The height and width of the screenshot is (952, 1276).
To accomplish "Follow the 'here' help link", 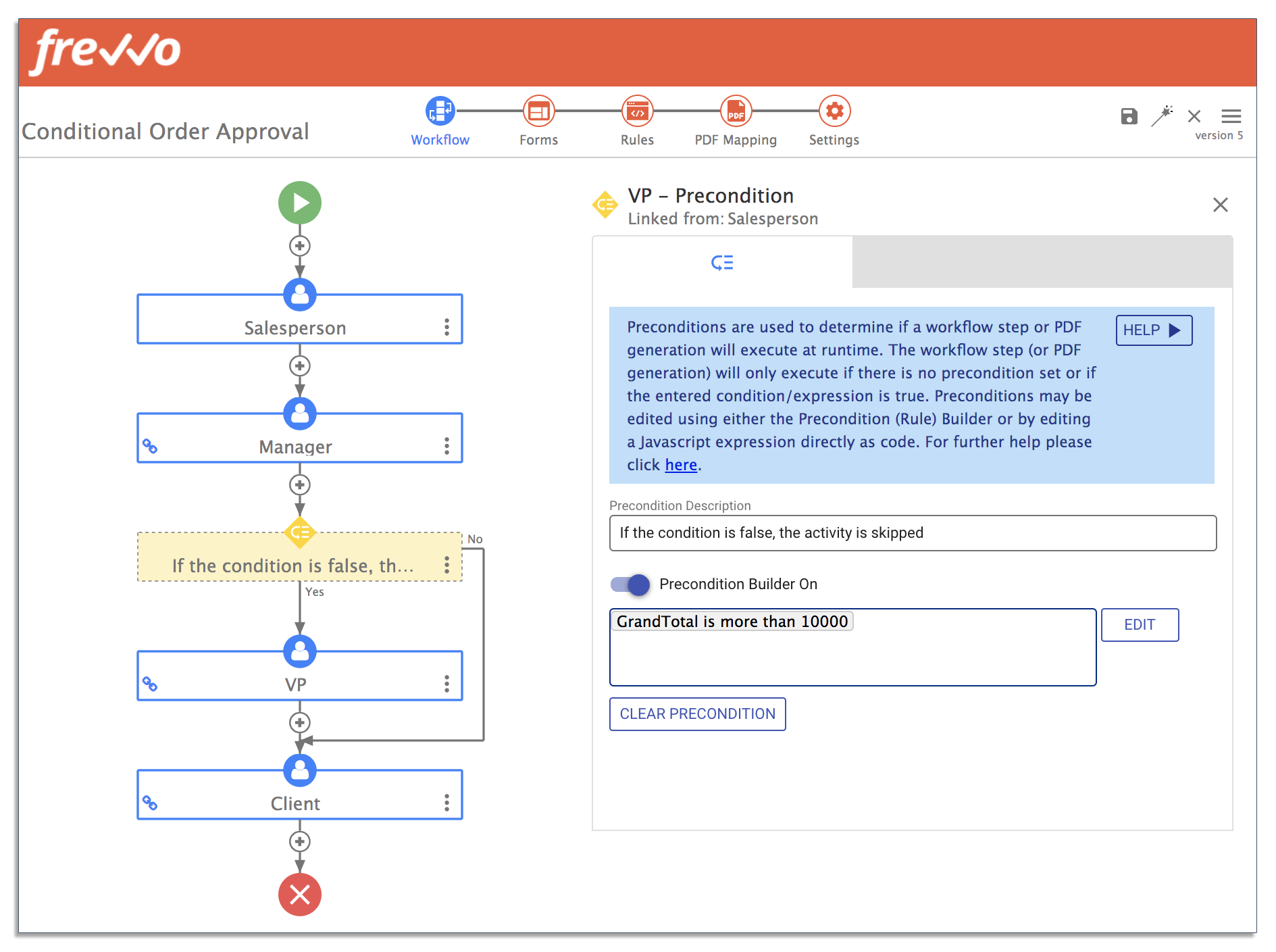I will [x=681, y=465].
